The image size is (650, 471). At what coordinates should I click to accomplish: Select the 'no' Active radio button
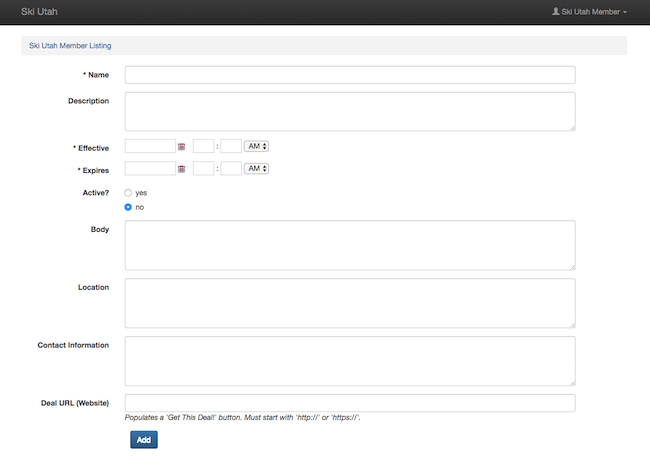128,207
